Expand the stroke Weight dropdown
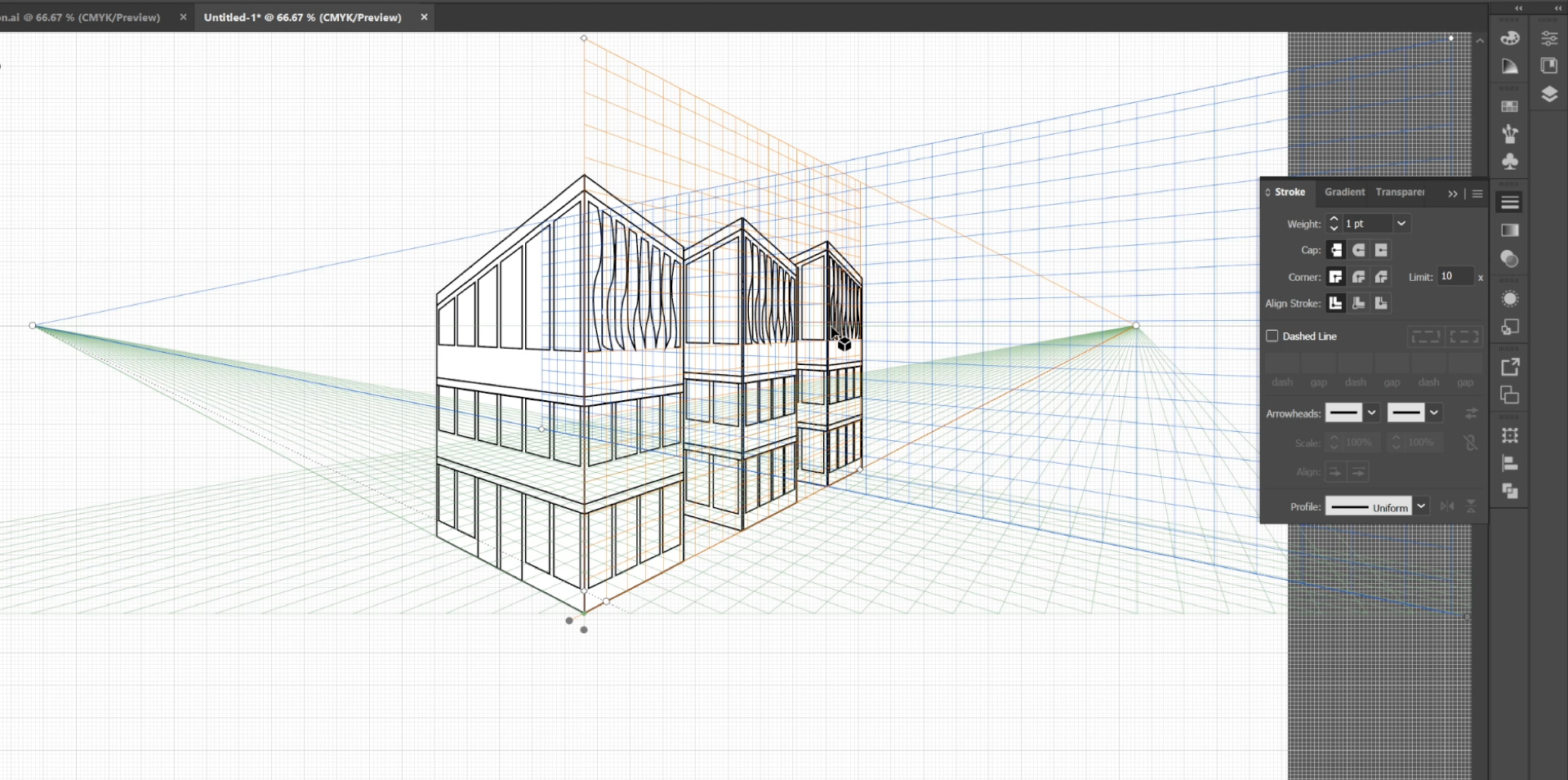Image resolution: width=1568 pixels, height=780 pixels. 1401,223
